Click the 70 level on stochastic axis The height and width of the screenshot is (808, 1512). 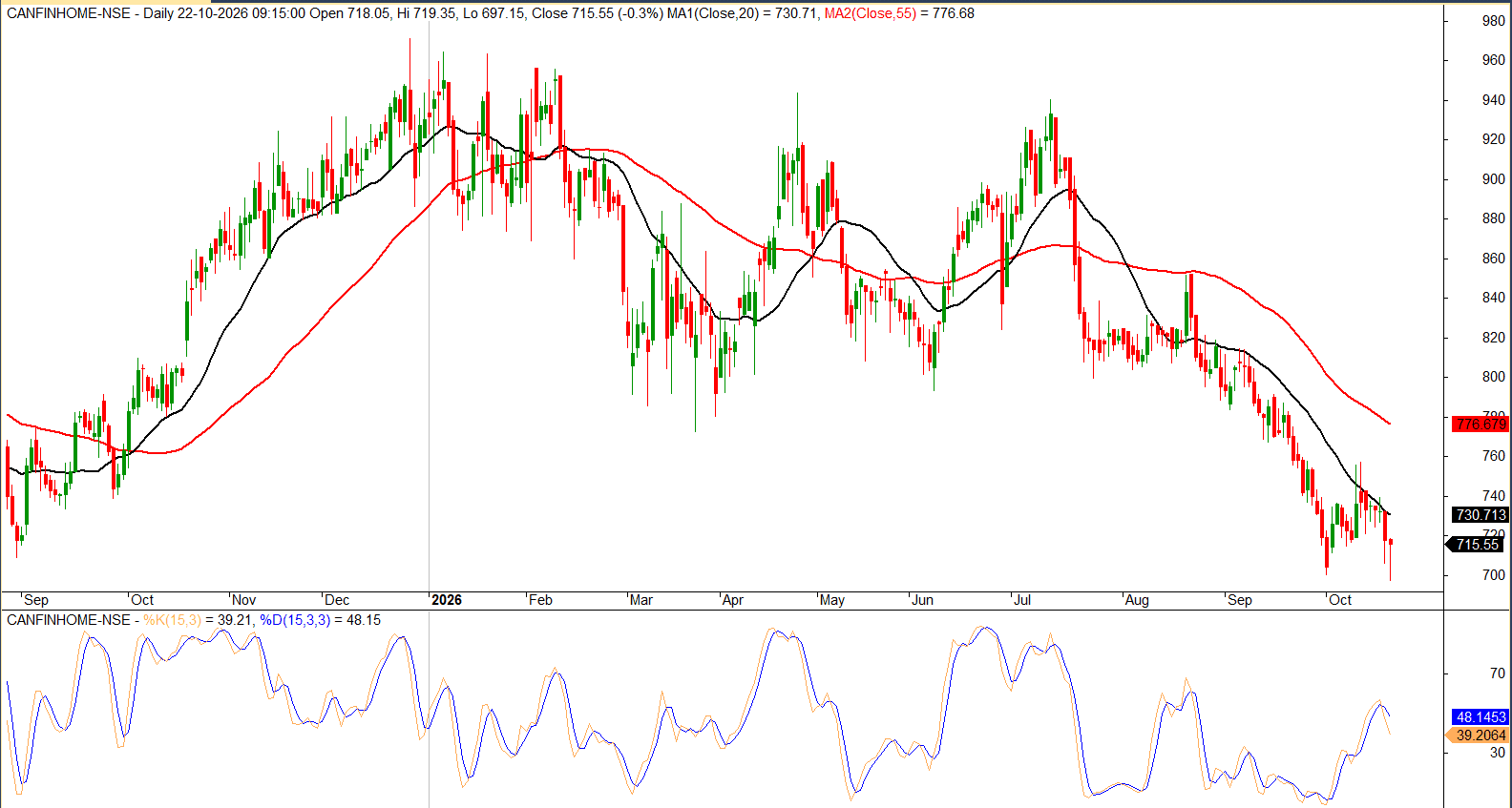pos(1498,673)
